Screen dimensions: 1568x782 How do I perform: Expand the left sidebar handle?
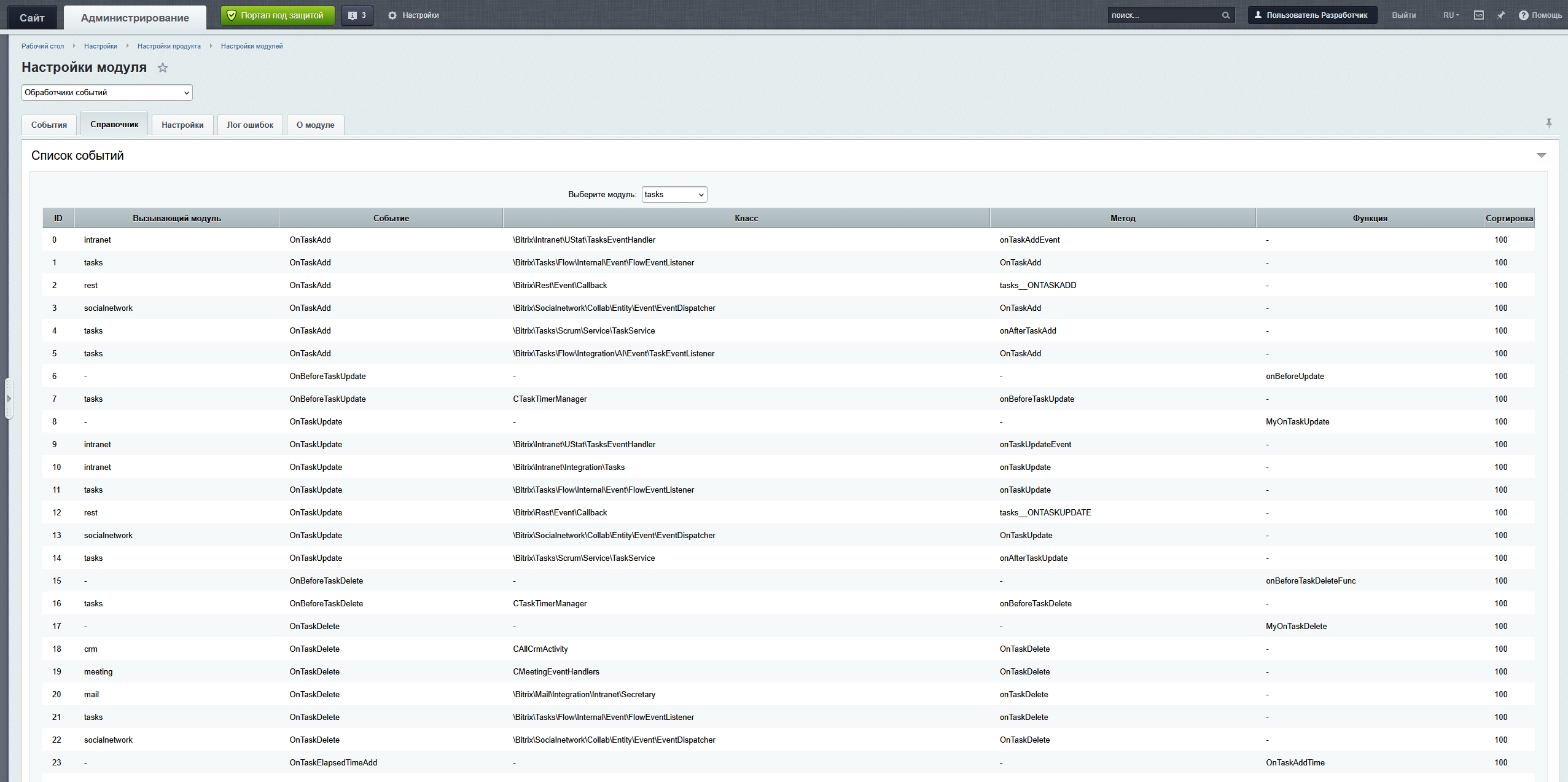click(9, 399)
